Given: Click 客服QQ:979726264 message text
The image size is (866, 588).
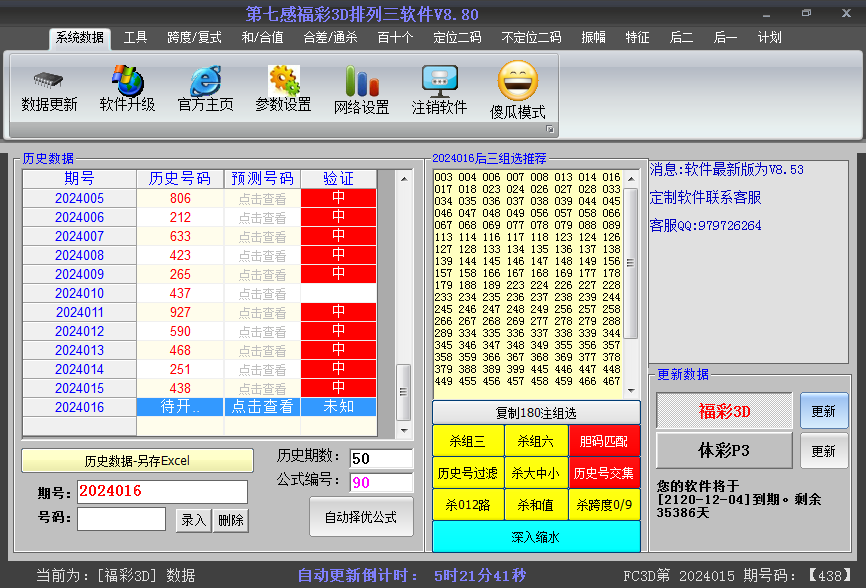Looking at the screenshot, I should [x=705, y=225].
